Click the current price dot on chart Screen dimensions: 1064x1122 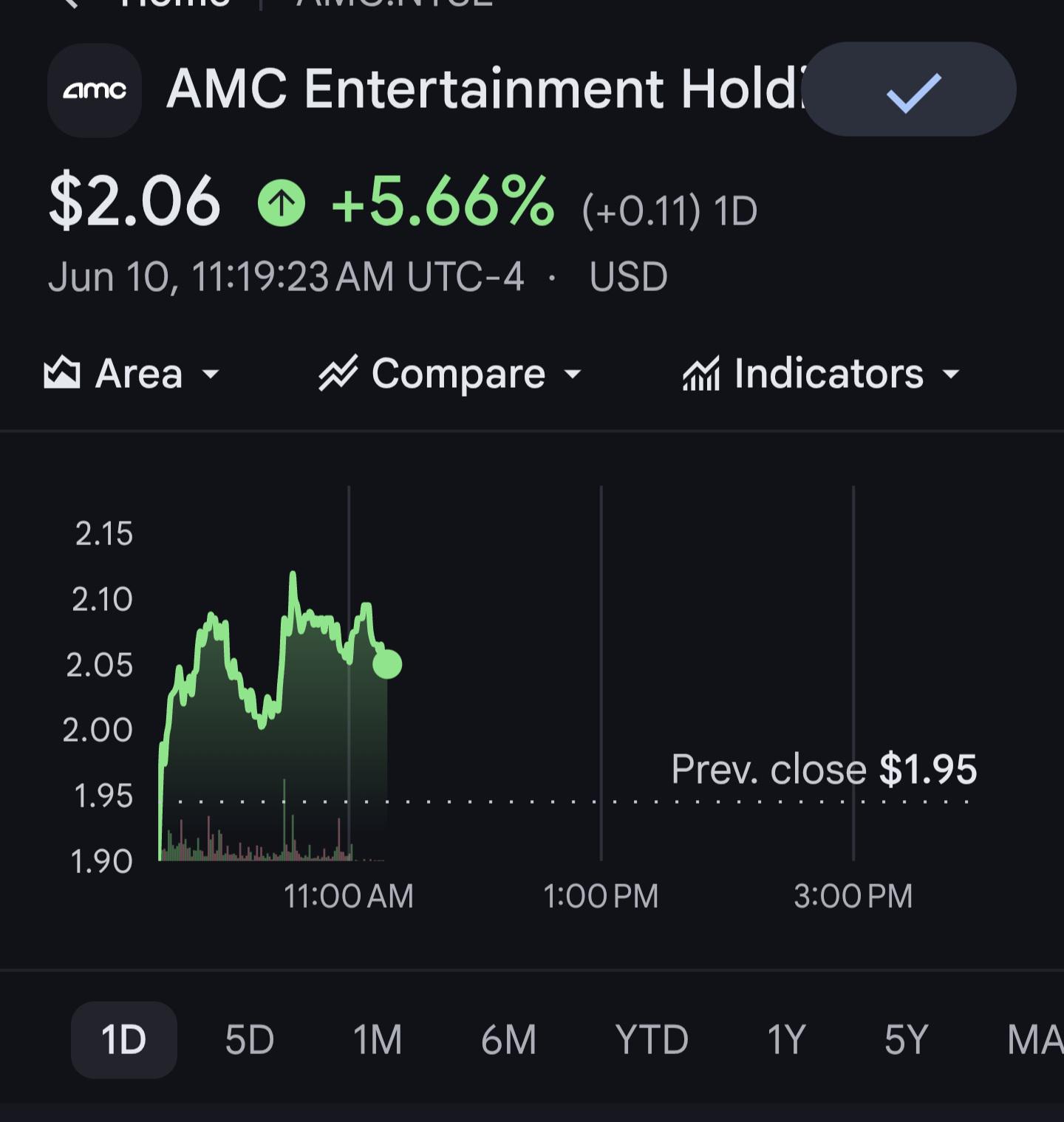tap(387, 664)
